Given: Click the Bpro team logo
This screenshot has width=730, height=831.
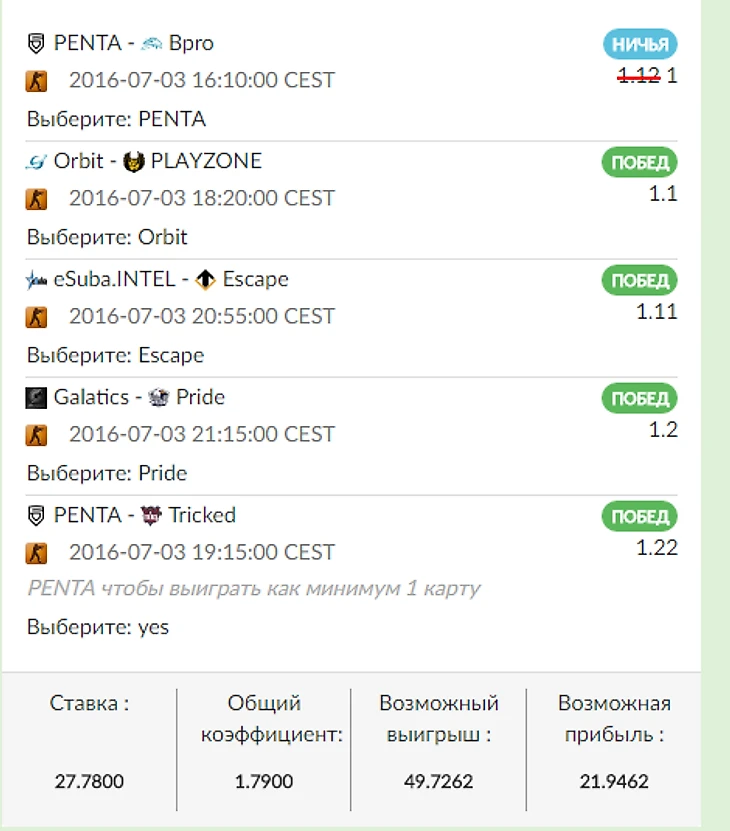Looking at the screenshot, I should 152,43.
